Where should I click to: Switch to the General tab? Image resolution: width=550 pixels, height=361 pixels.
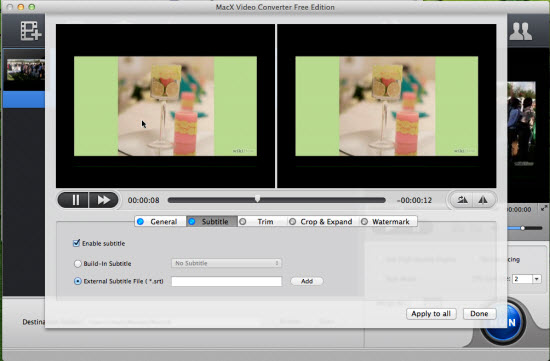click(x=160, y=221)
